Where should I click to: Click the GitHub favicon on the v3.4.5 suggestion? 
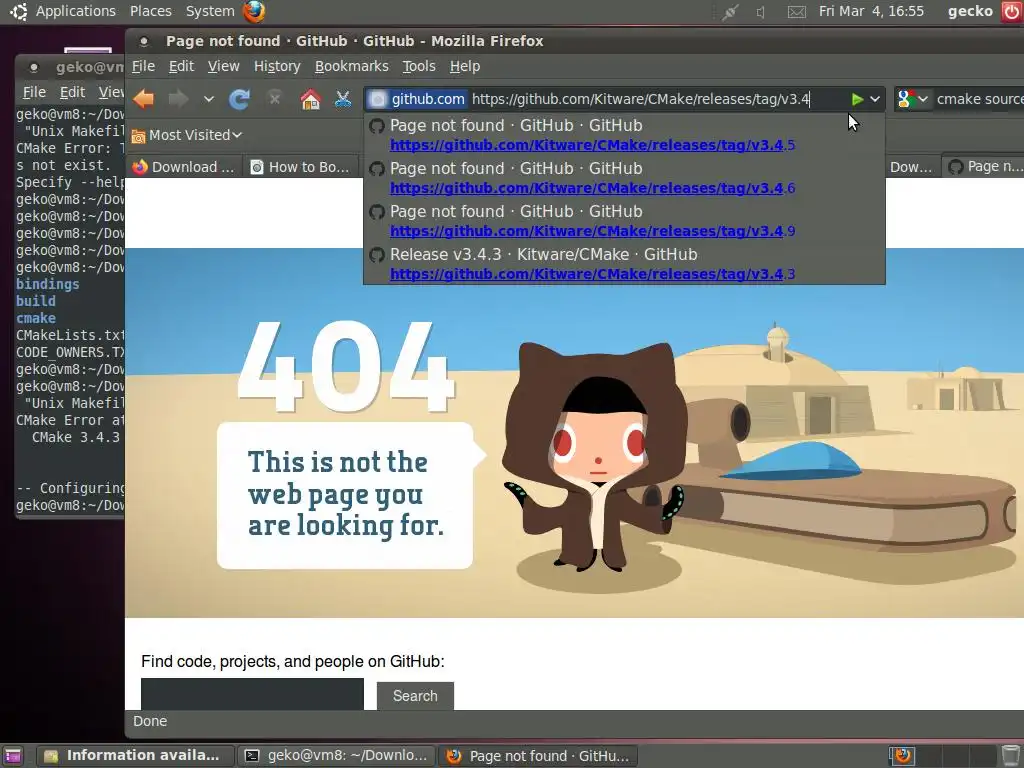377,125
